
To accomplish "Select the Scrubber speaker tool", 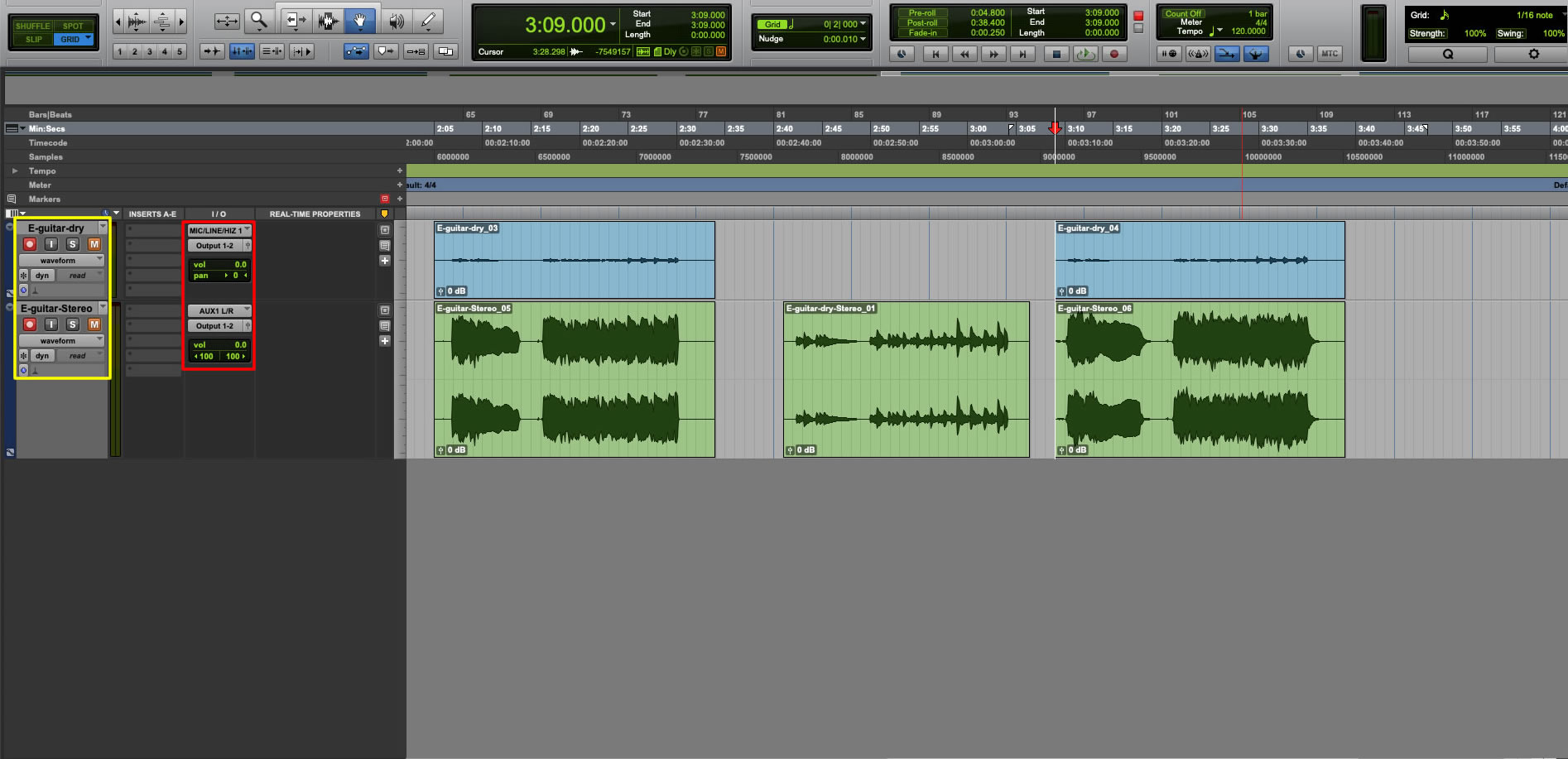I will 397,21.
